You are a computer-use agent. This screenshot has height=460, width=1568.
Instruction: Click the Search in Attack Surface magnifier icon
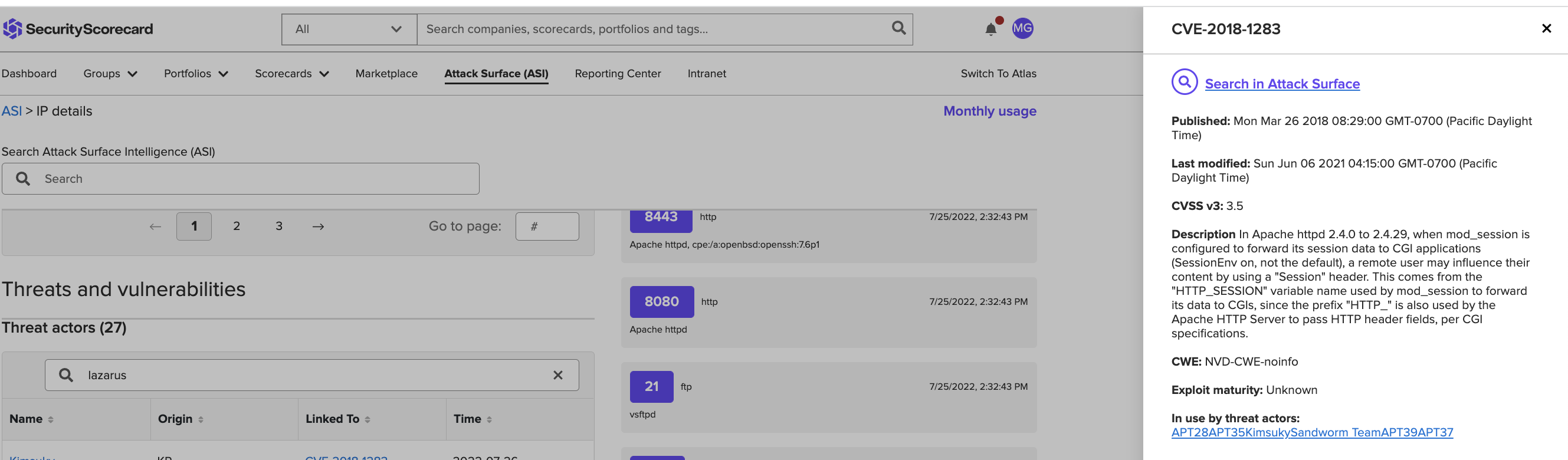pos(1185,82)
